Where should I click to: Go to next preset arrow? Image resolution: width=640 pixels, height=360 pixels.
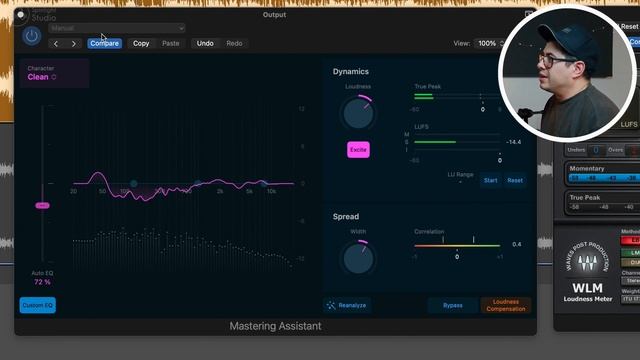(73, 43)
